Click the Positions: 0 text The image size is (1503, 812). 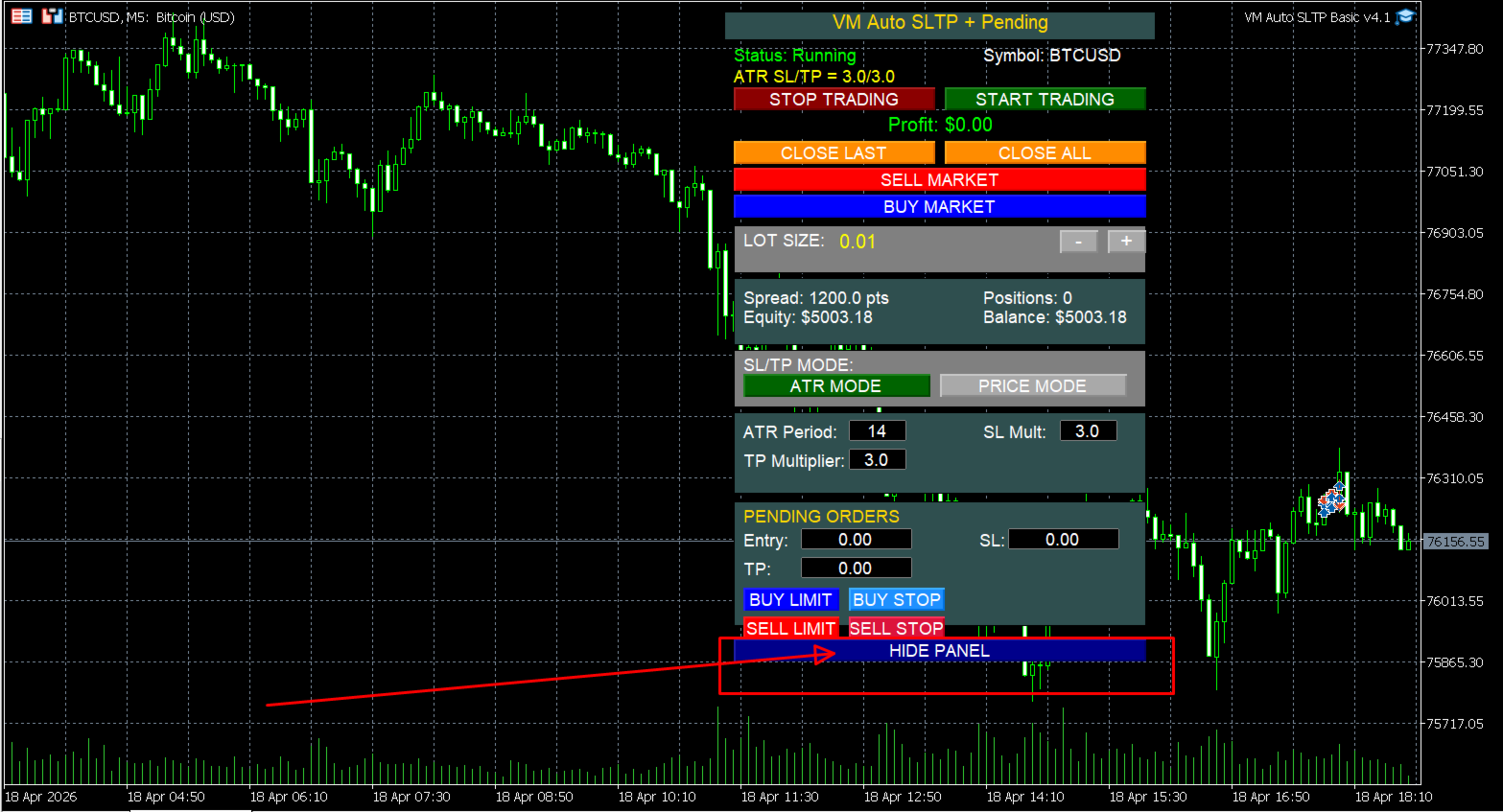(1028, 298)
